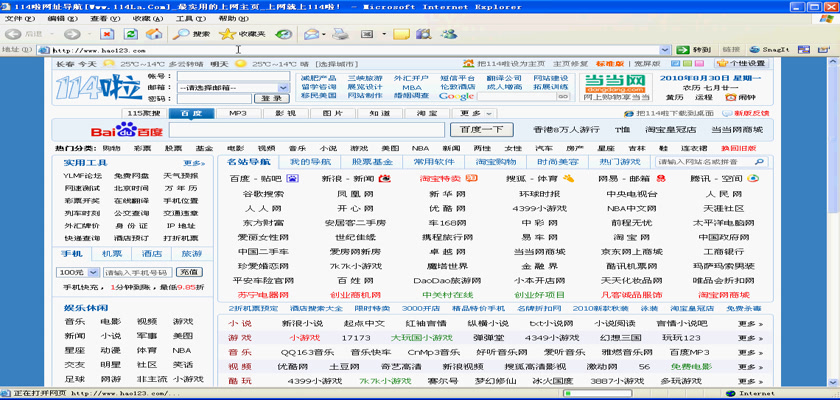Switch to the MP3 search tab
The height and width of the screenshot is (400, 840).
point(237,114)
